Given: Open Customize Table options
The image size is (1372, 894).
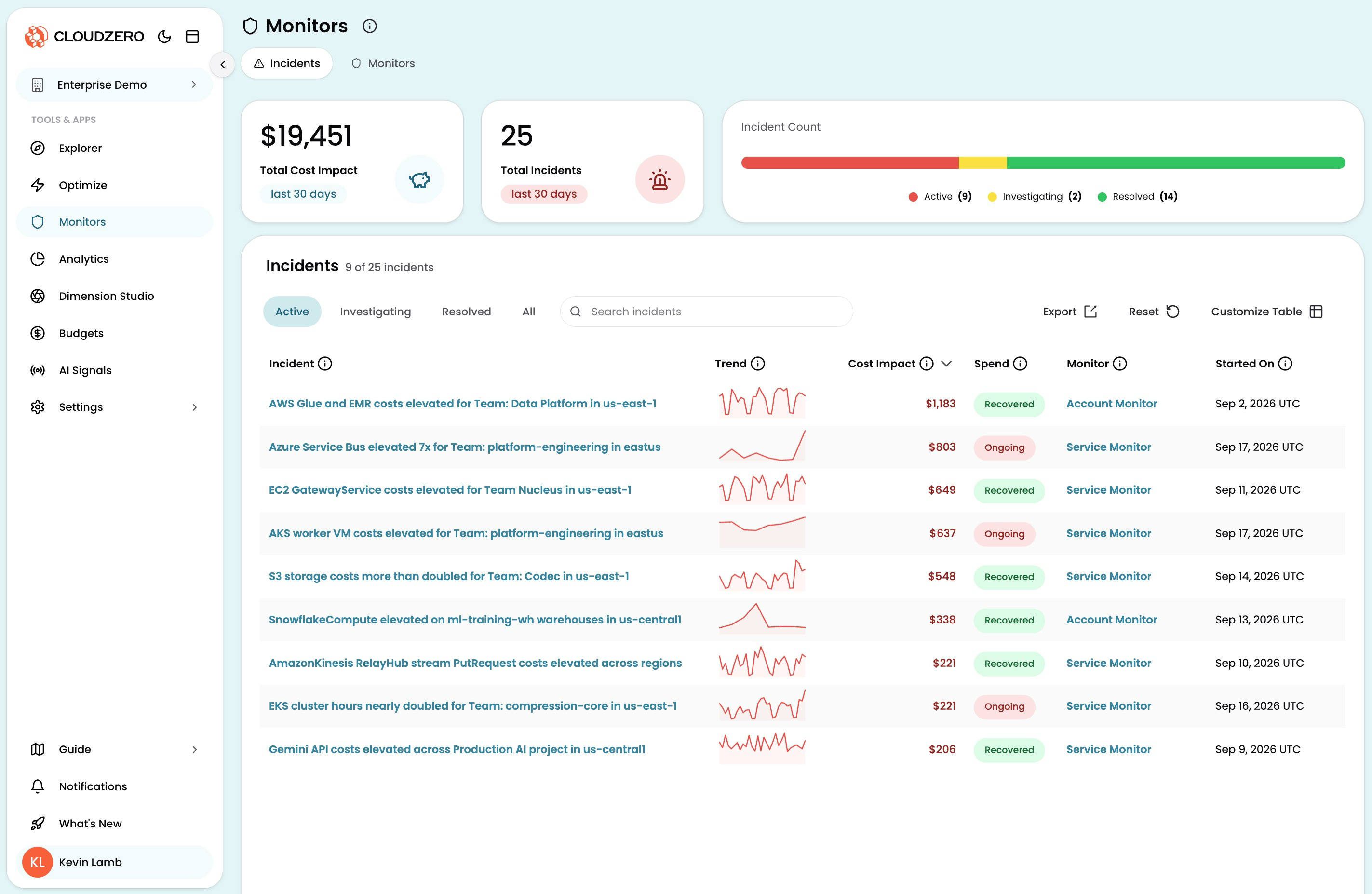Looking at the screenshot, I should [1266, 312].
